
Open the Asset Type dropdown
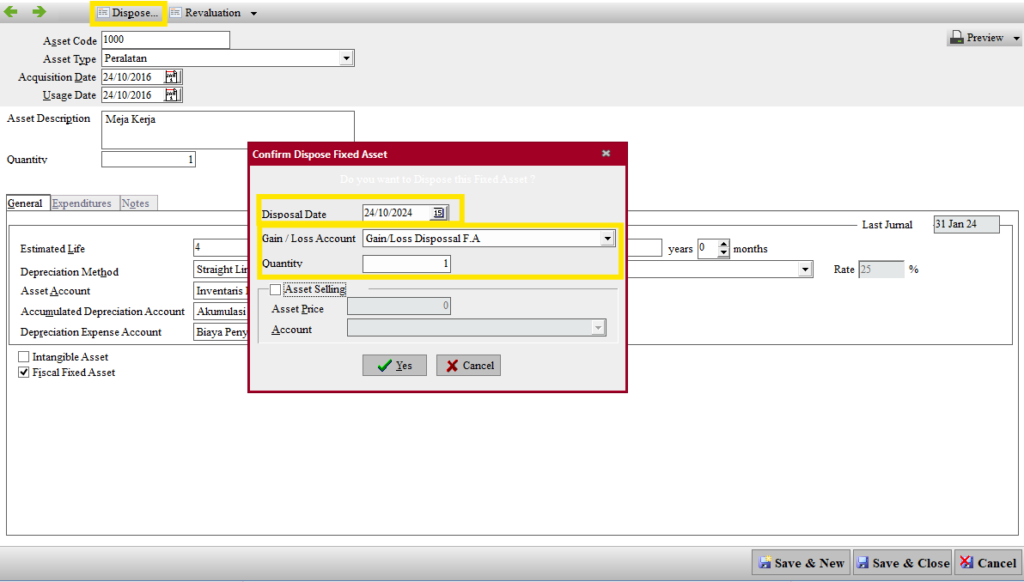[346, 58]
